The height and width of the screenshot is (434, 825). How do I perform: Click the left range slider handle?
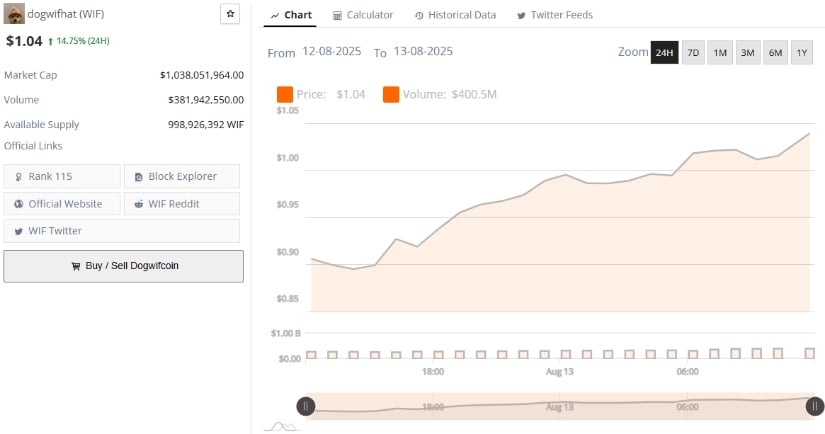pos(306,406)
